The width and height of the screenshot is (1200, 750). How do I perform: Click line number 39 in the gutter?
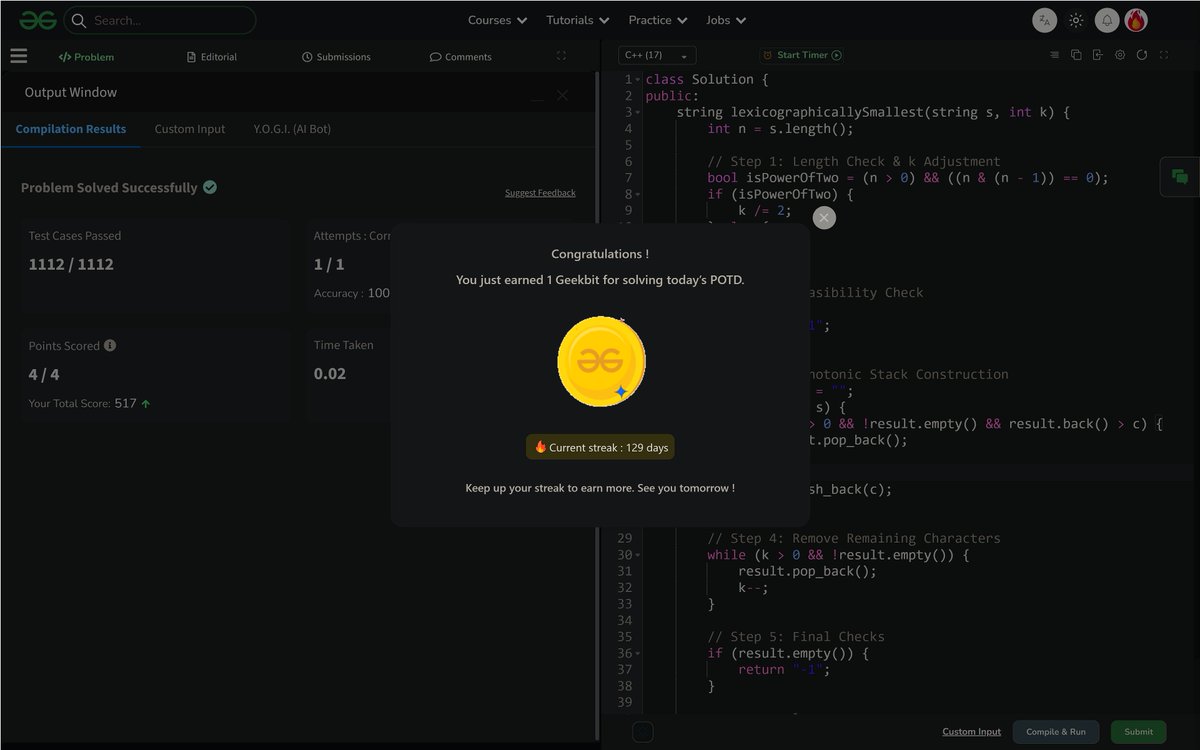625,702
